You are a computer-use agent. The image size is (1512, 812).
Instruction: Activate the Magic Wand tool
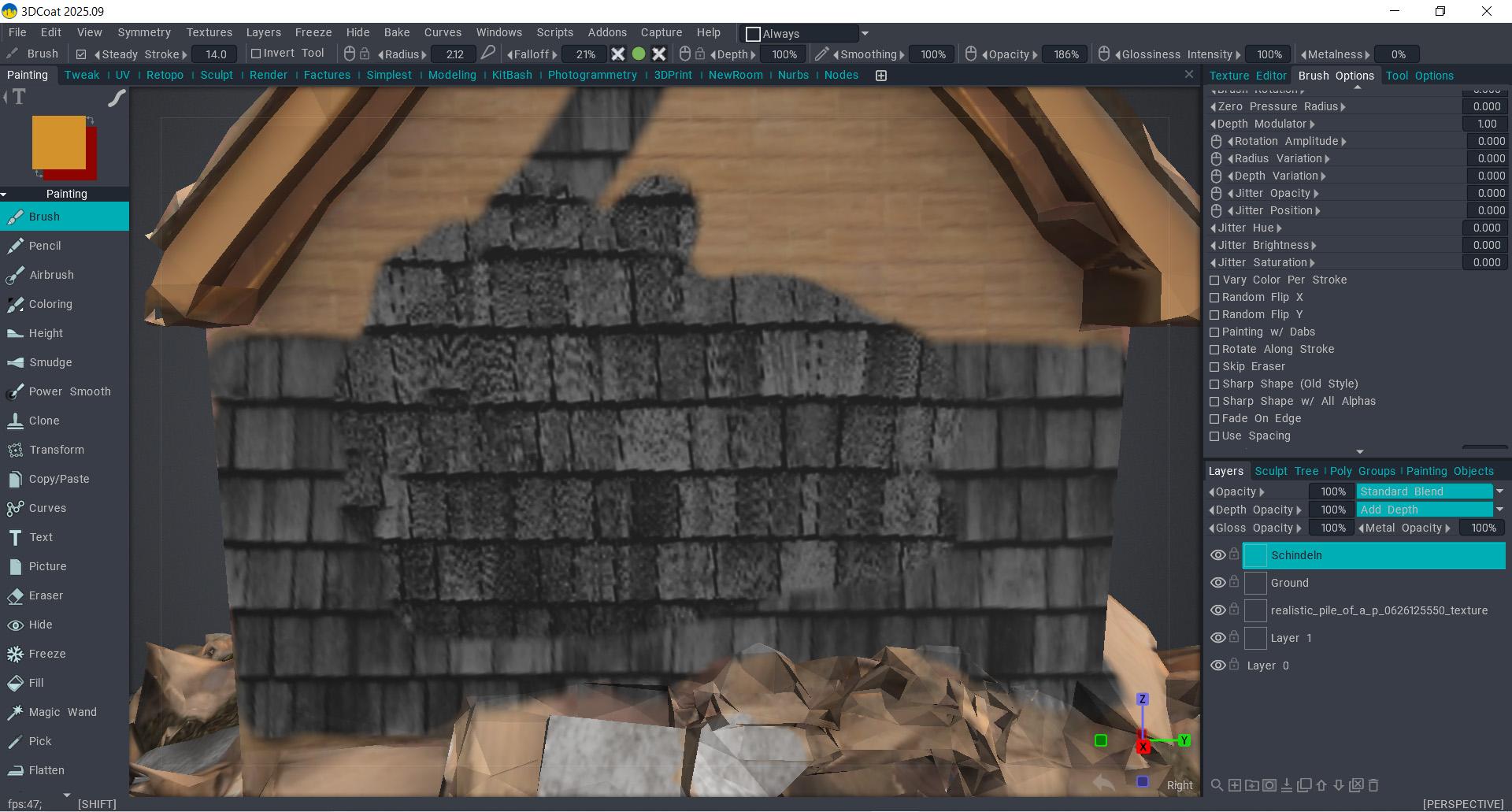pos(62,712)
